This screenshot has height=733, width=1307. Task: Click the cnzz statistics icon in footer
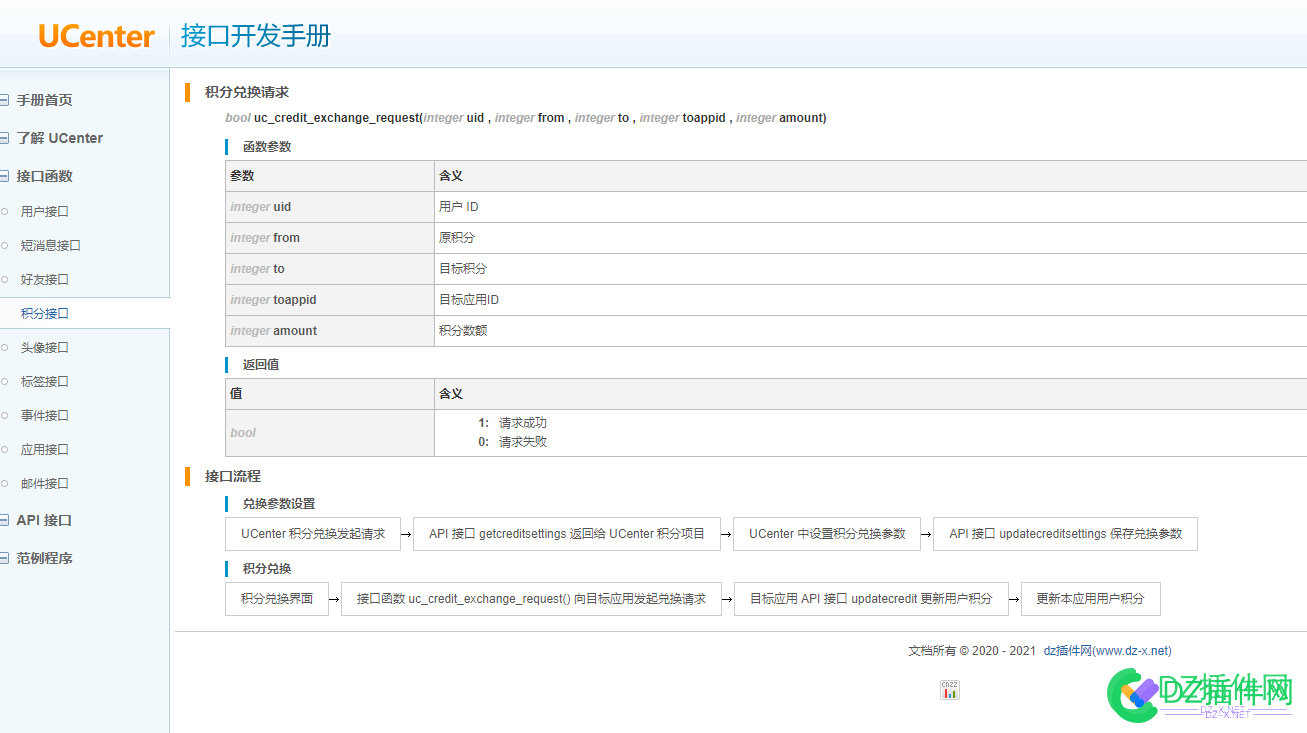[x=949, y=689]
